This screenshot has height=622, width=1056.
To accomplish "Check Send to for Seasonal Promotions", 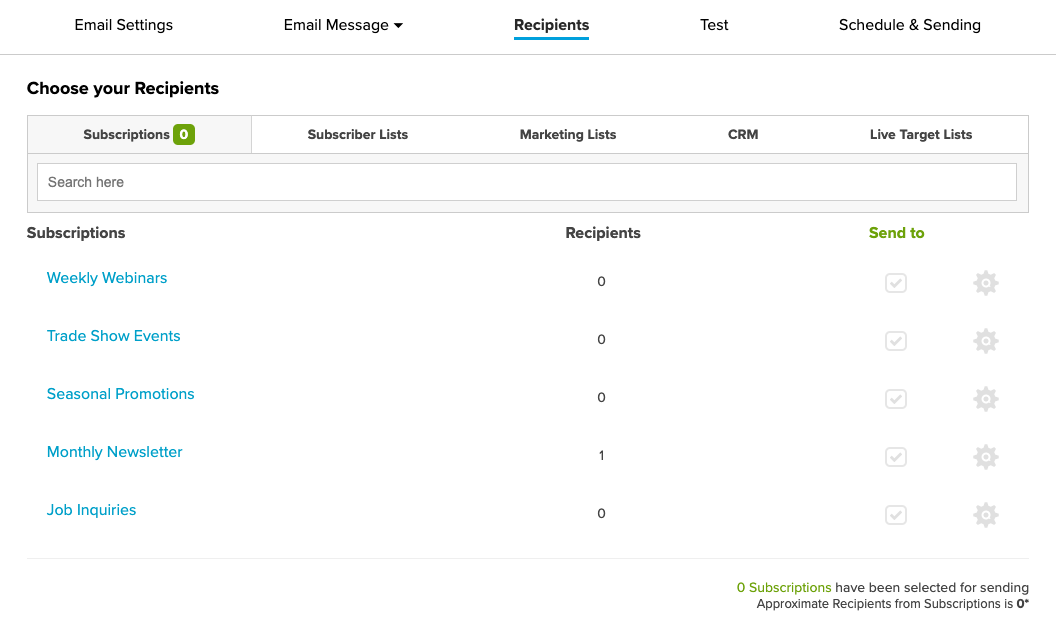I will (x=896, y=399).
